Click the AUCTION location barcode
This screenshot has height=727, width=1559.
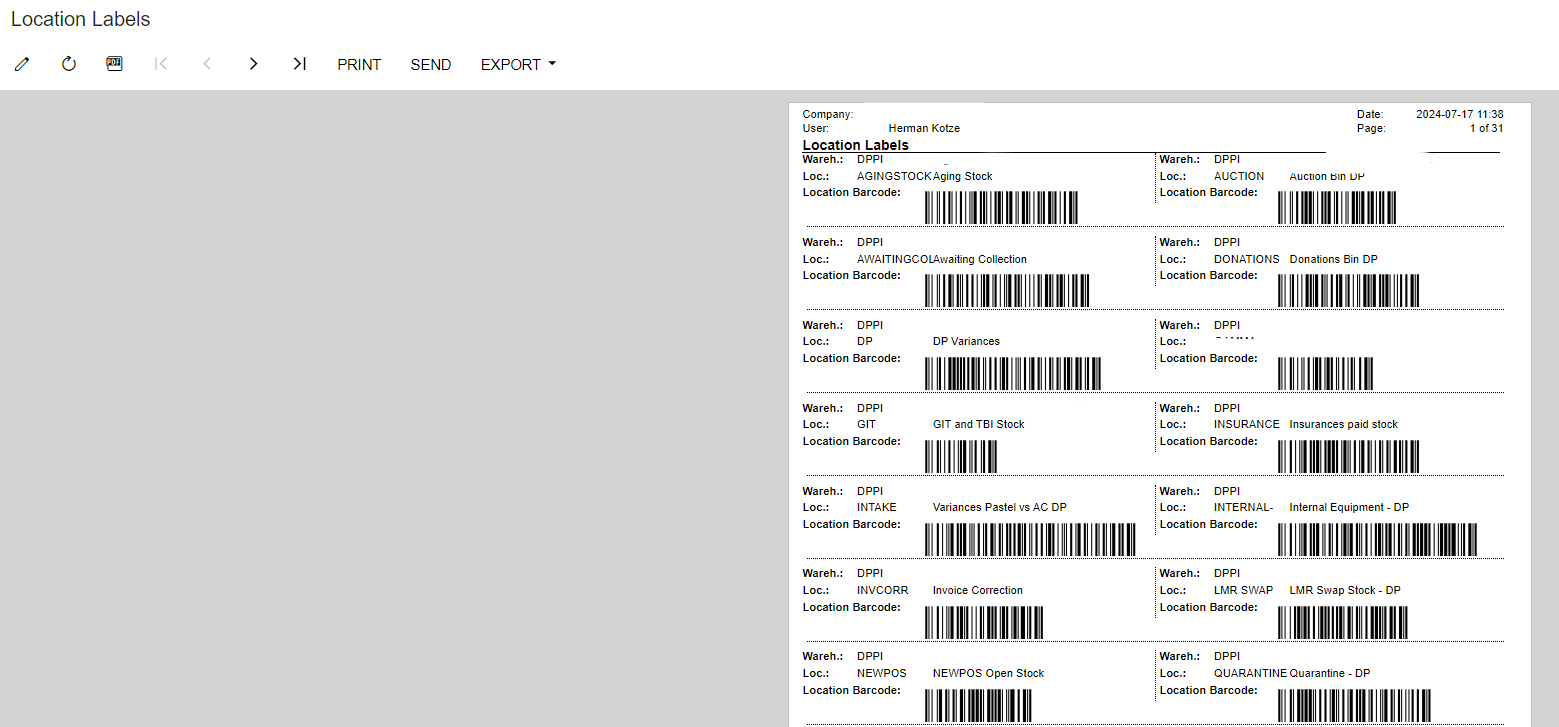tap(1336, 208)
